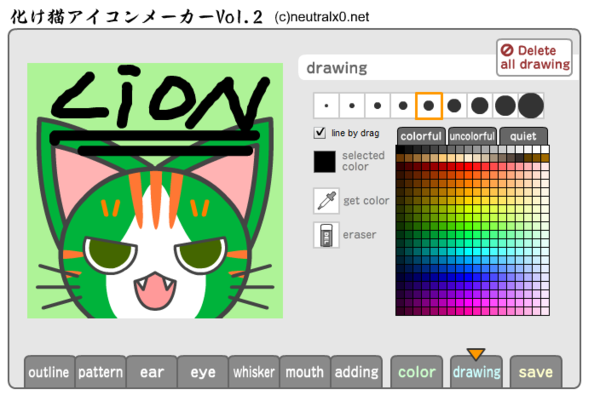The height and width of the screenshot is (401, 600).
Task: Activate the eraser tool icon
Action: click(x=326, y=235)
